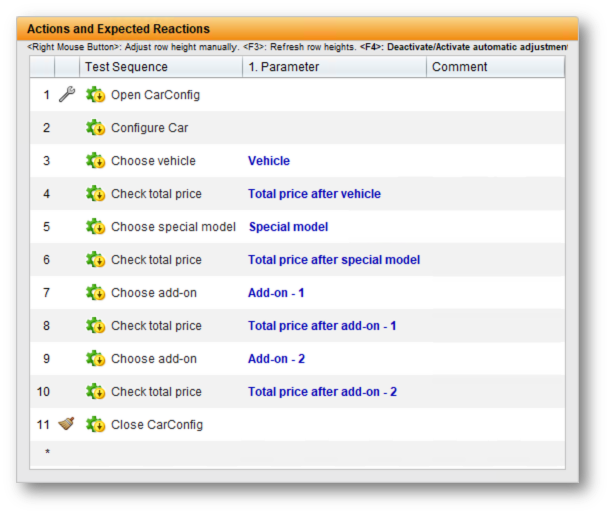Click row number 10
Viewport: 610px width, 514px height.
43,391
